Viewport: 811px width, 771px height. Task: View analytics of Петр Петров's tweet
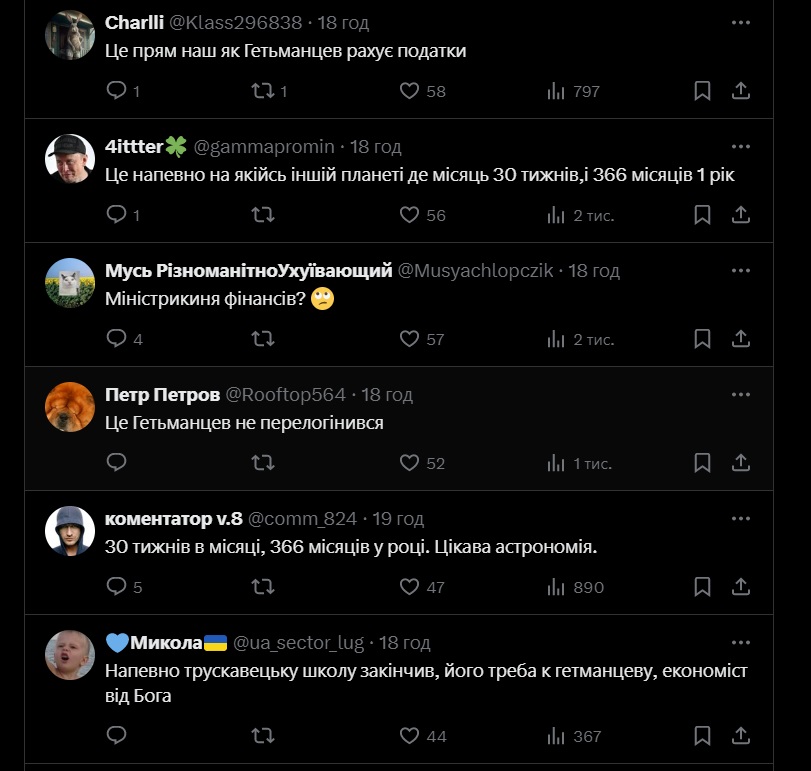[557, 463]
